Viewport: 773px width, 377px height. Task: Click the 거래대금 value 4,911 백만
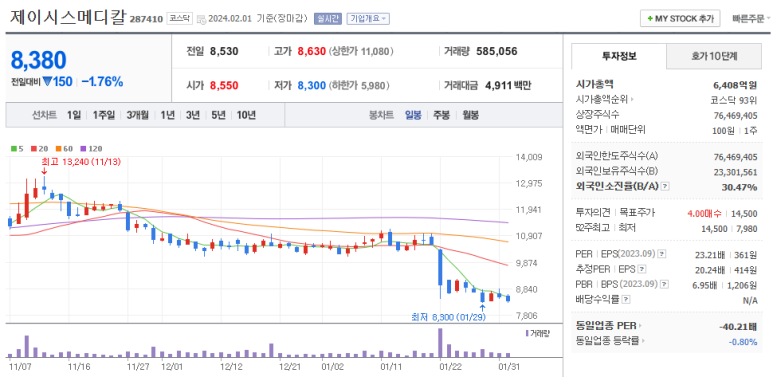pos(508,86)
